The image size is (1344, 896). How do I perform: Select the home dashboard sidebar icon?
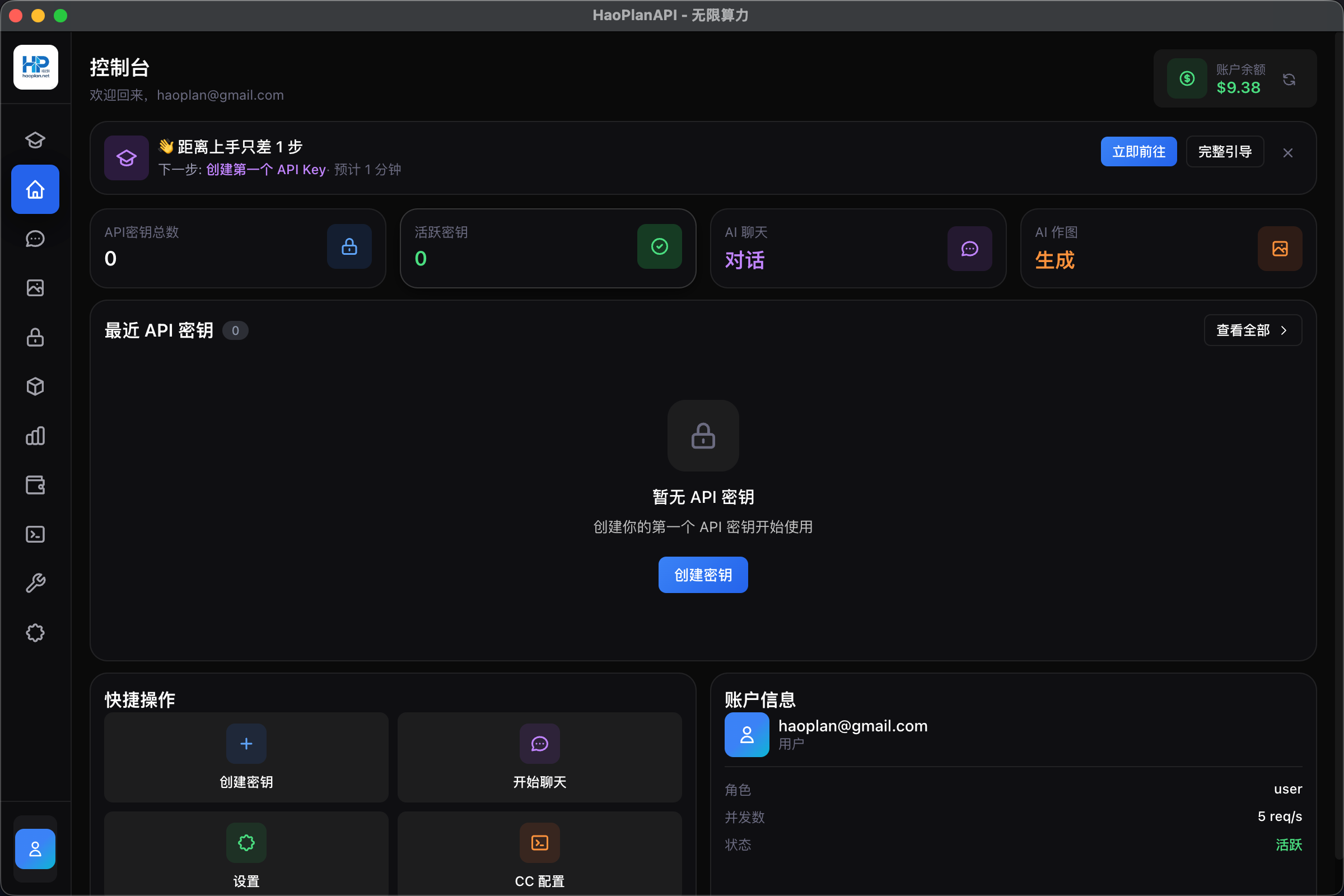point(35,189)
